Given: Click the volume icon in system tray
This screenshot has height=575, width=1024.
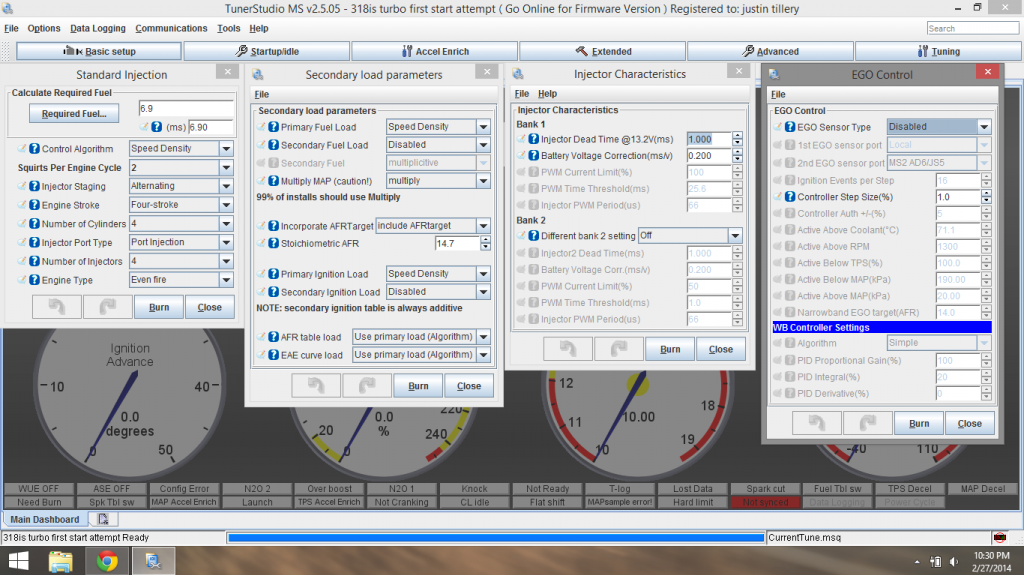Looking at the screenshot, I should pos(954,561).
